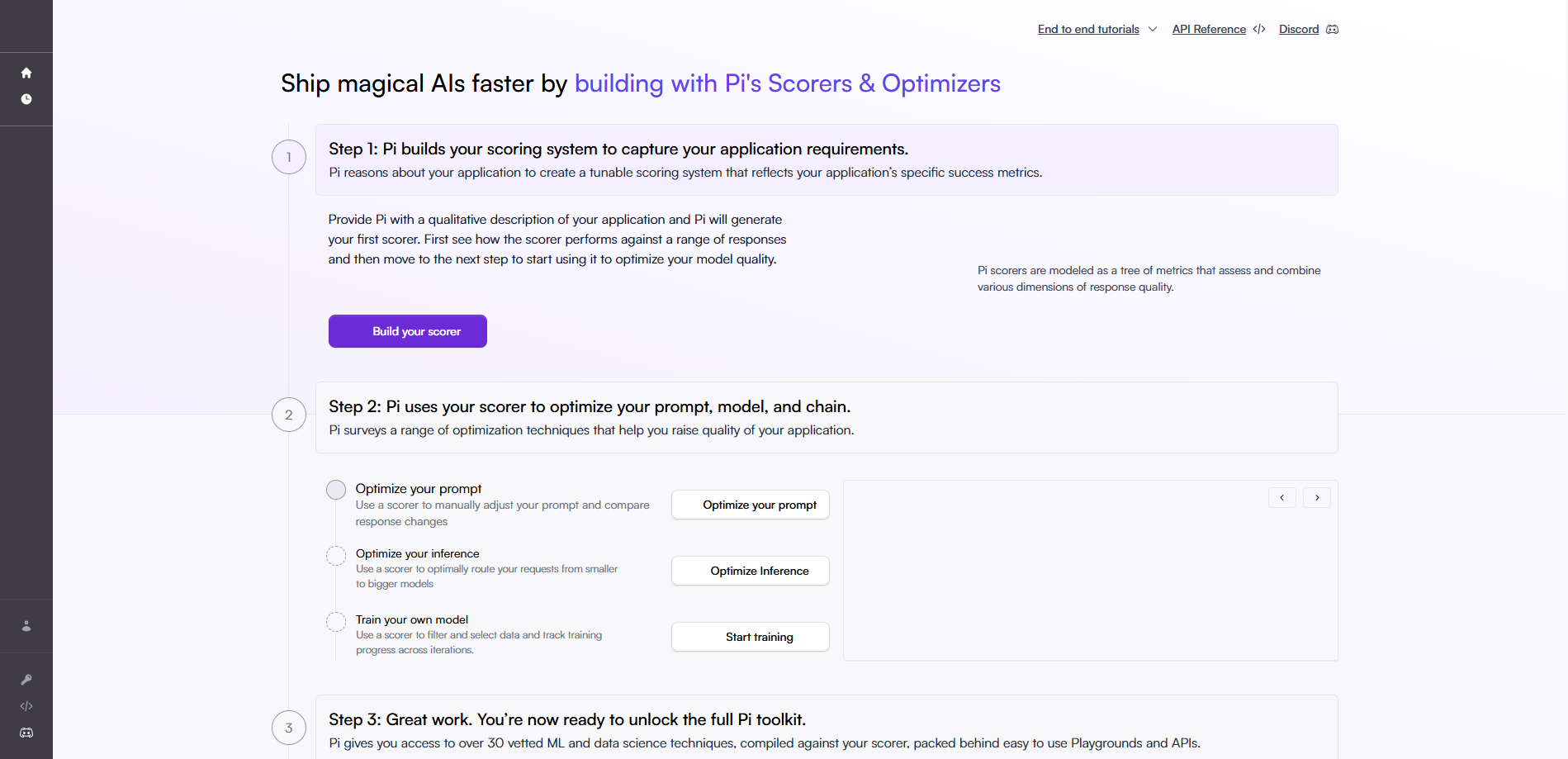Open the Discord link
Viewport: 1568px width, 759px height.
[1298, 29]
